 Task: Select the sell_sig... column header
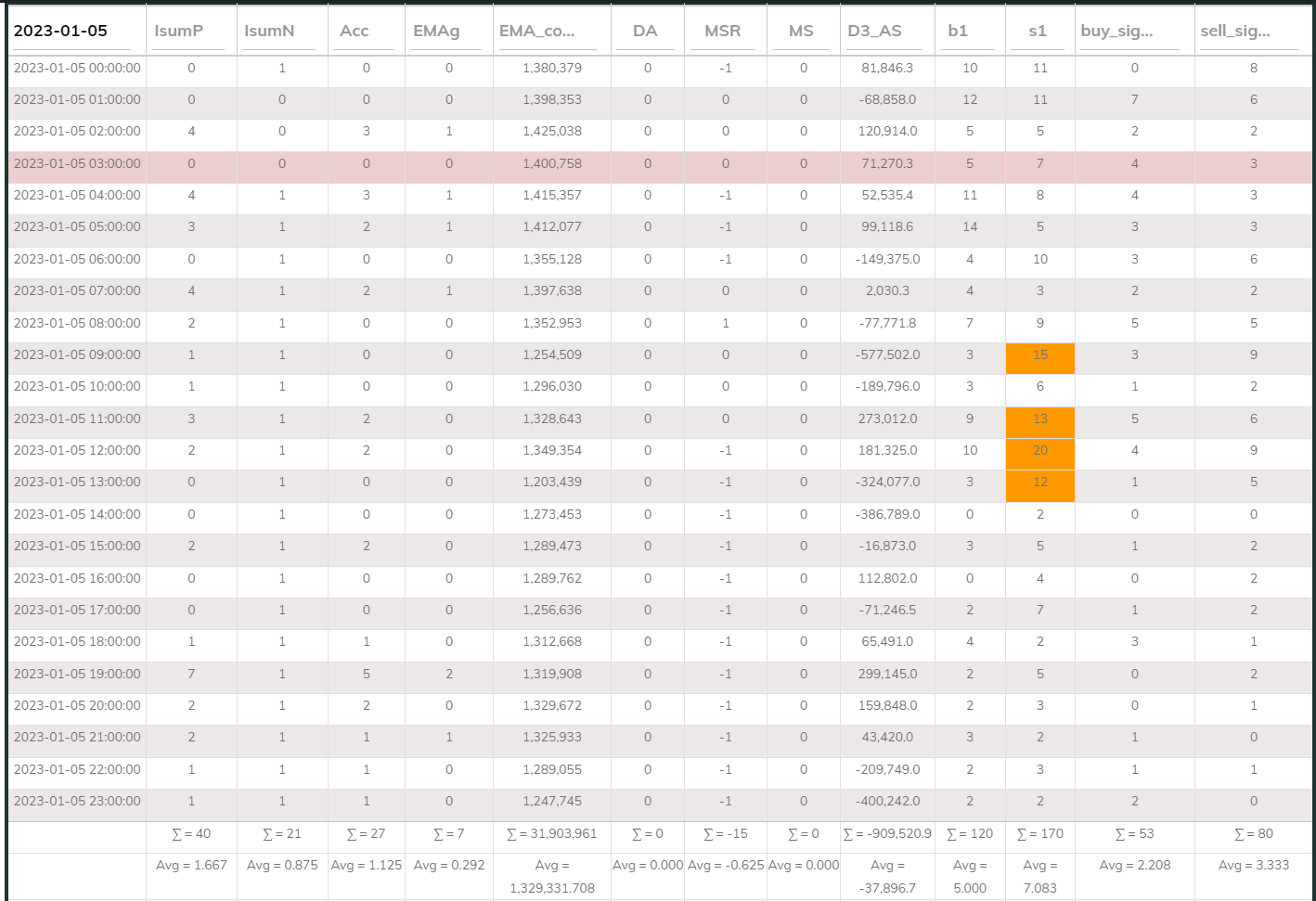1235,31
